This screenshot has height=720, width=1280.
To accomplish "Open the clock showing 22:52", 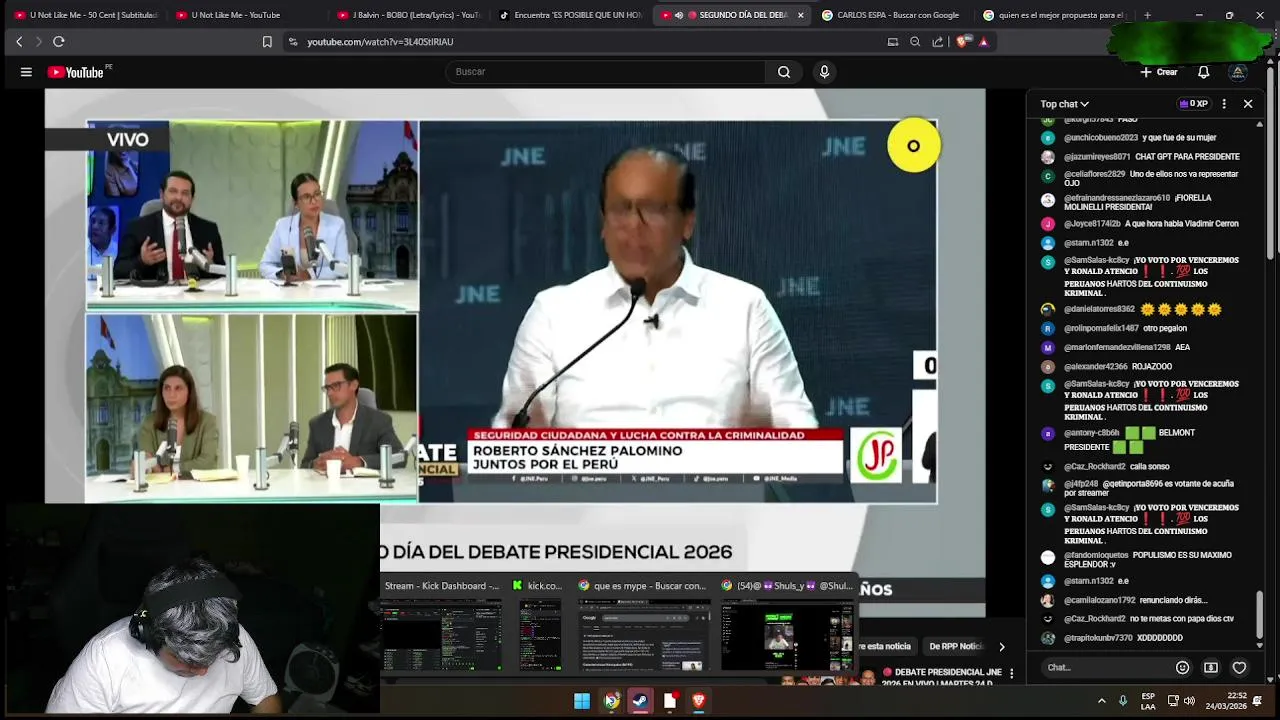I will [x=1228, y=701].
